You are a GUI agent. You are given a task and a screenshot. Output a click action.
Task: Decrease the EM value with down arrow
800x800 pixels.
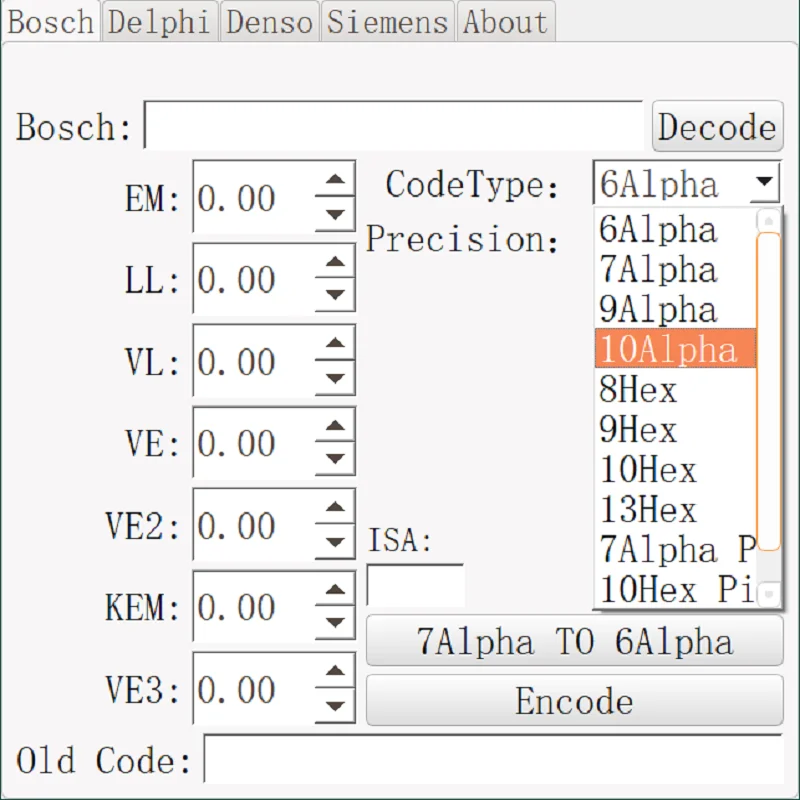(335, 213)
